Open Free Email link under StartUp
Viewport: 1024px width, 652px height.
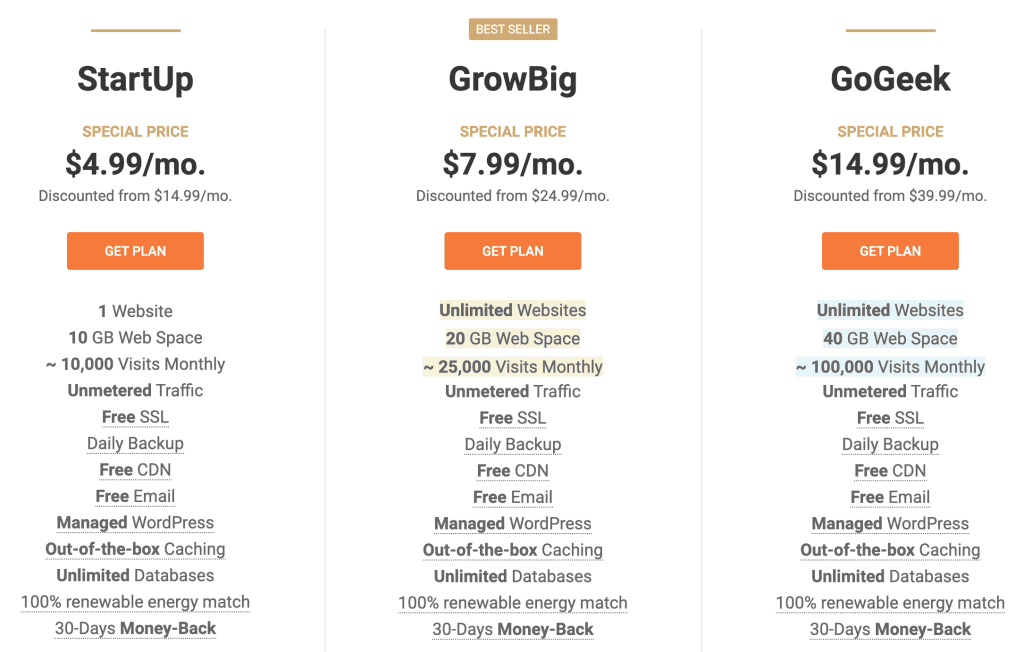coord(135,496)
